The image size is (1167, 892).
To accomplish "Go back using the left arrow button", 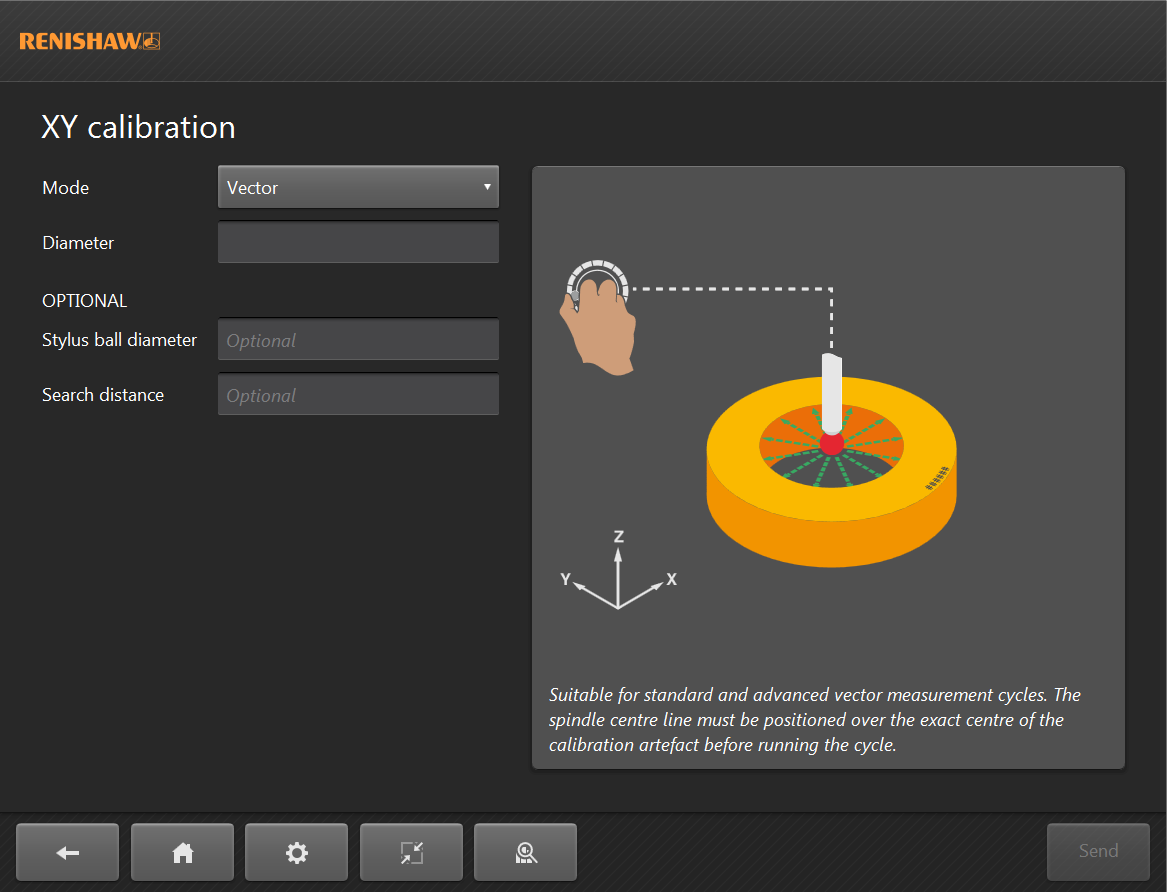I will [67, 852].
